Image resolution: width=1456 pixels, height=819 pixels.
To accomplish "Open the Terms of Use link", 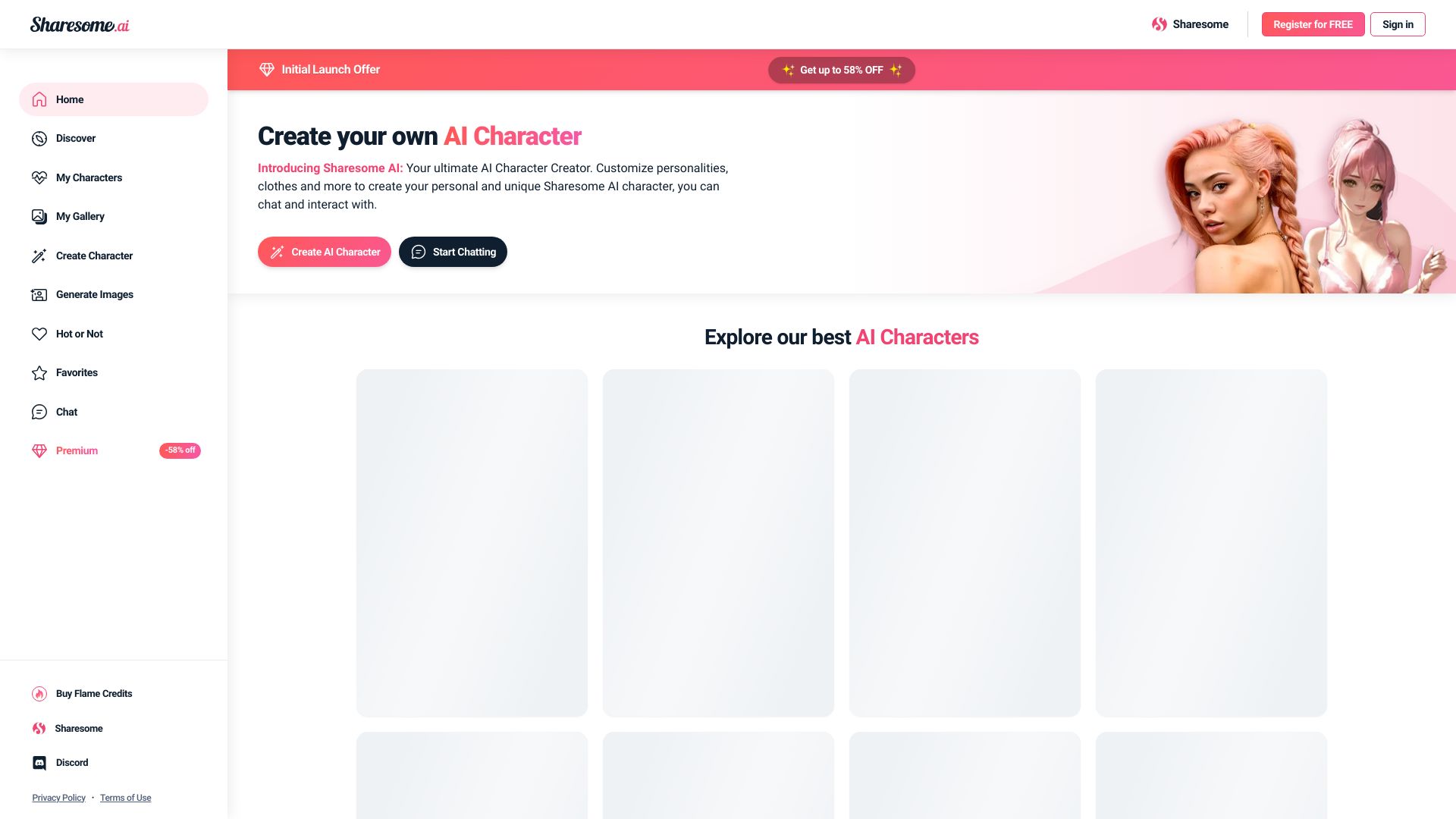I will pyautogui.click(x=125, y=798).
